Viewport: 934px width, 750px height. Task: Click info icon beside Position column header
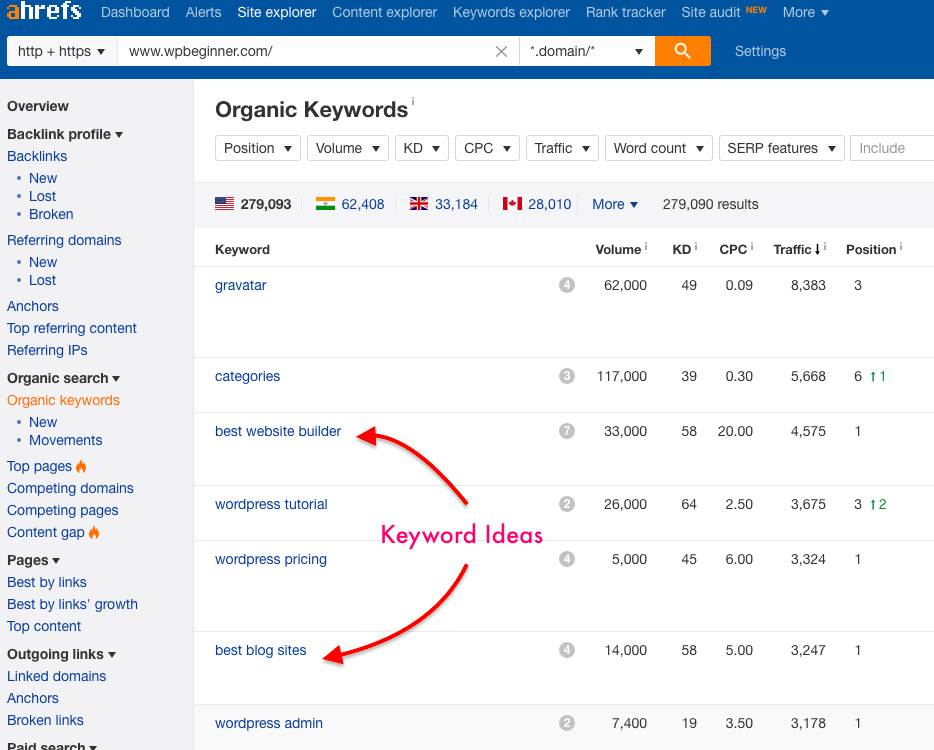coord(901,246)
